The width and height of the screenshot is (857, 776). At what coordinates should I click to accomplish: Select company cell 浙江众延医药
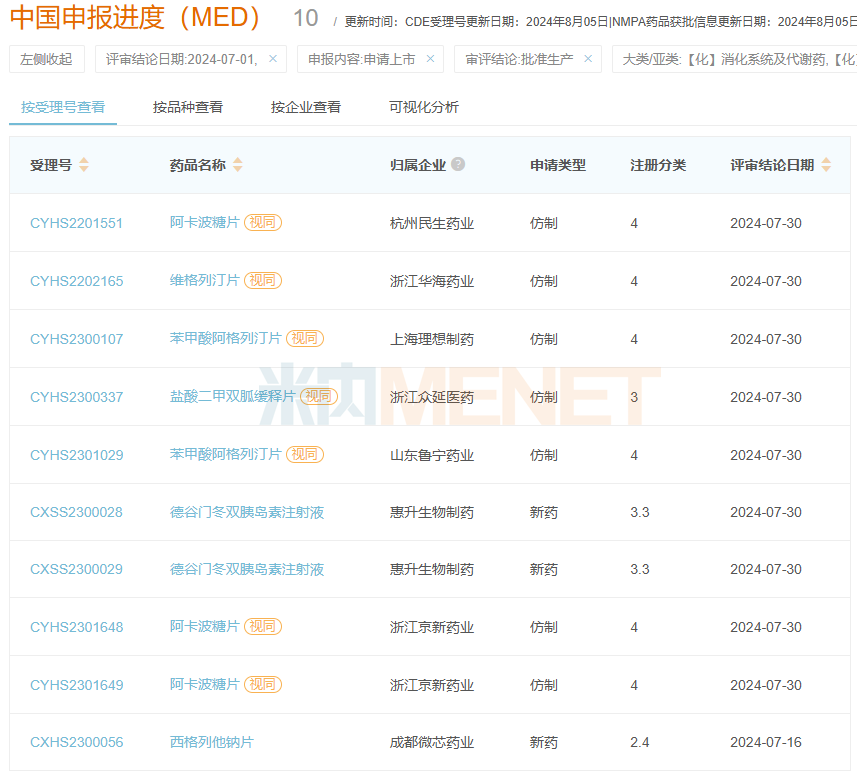(x=432, y=397)
